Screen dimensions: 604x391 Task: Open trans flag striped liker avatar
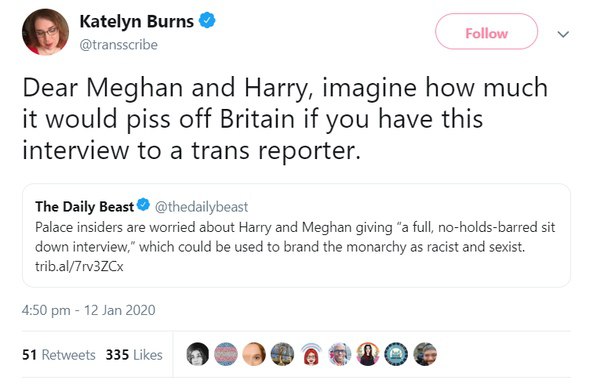pos(226,354)
